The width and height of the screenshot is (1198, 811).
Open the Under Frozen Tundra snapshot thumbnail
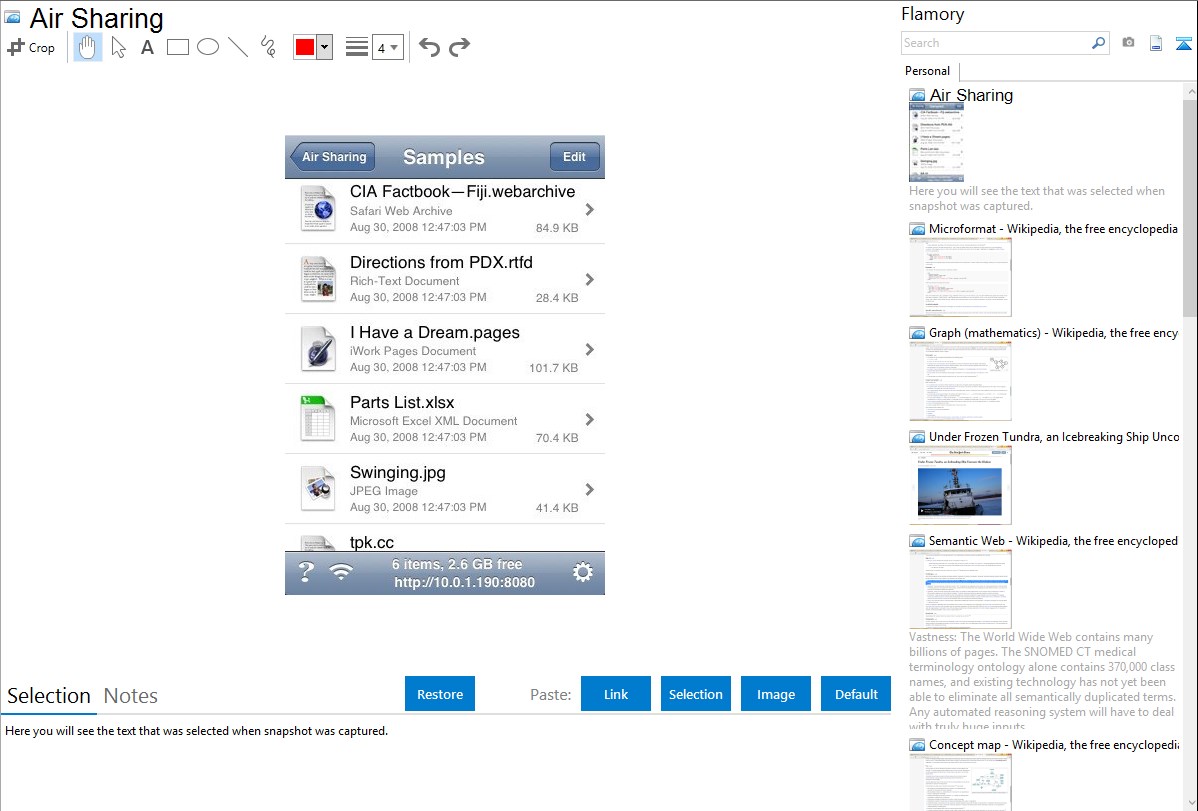coord(960,485)
